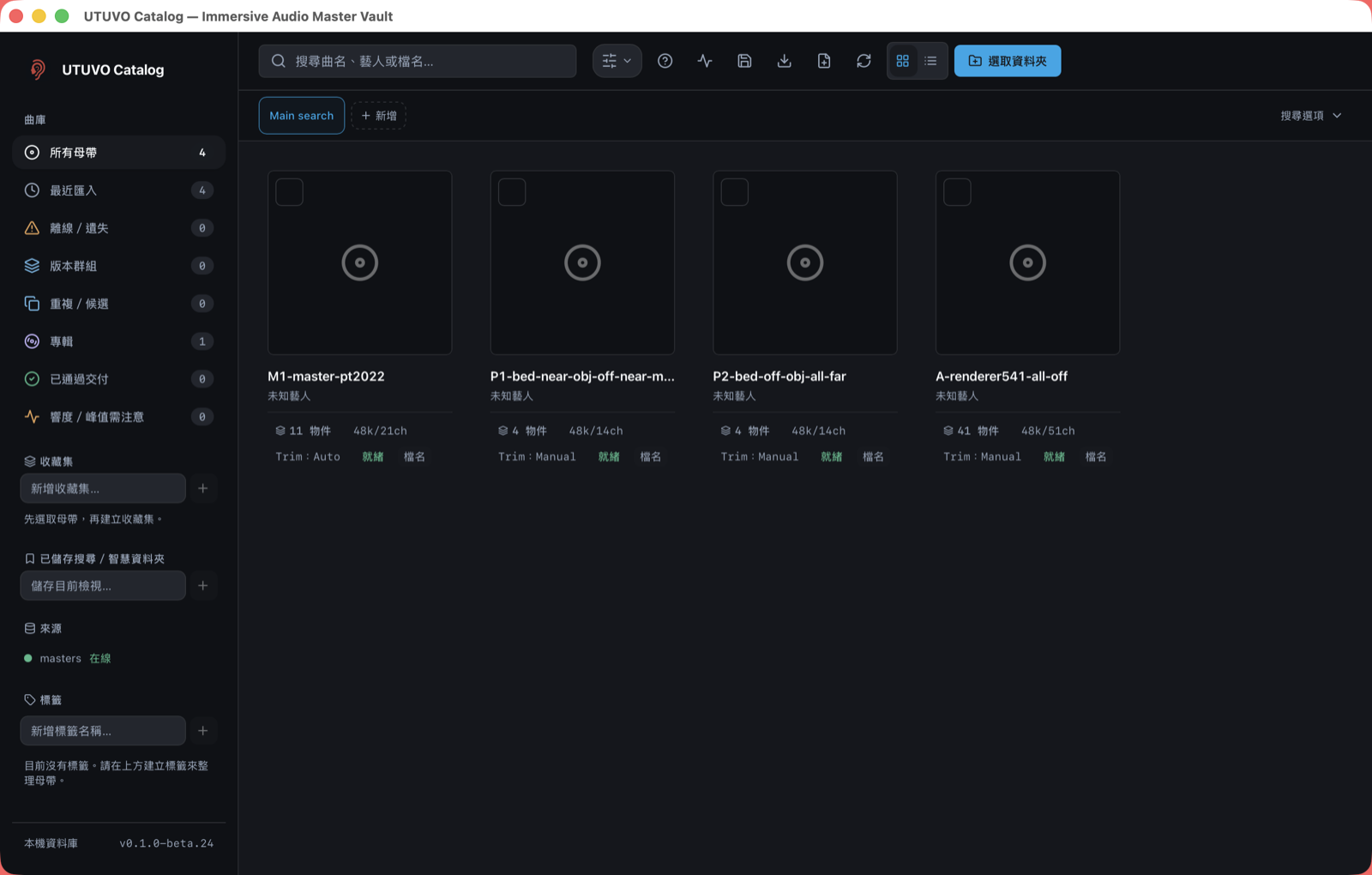Click the plus button beside 新增標籤名稱
This screenshot has height=875, width=1372.
click(203, 731)
